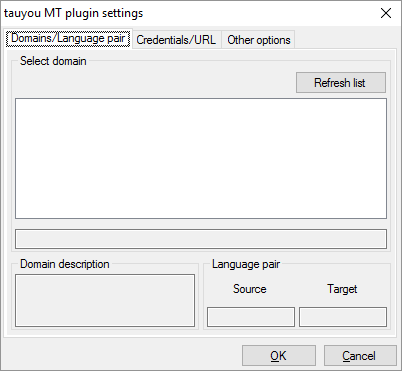
Task: Close the tauyou MT plugin settings window
Action: tap(386, 13)
